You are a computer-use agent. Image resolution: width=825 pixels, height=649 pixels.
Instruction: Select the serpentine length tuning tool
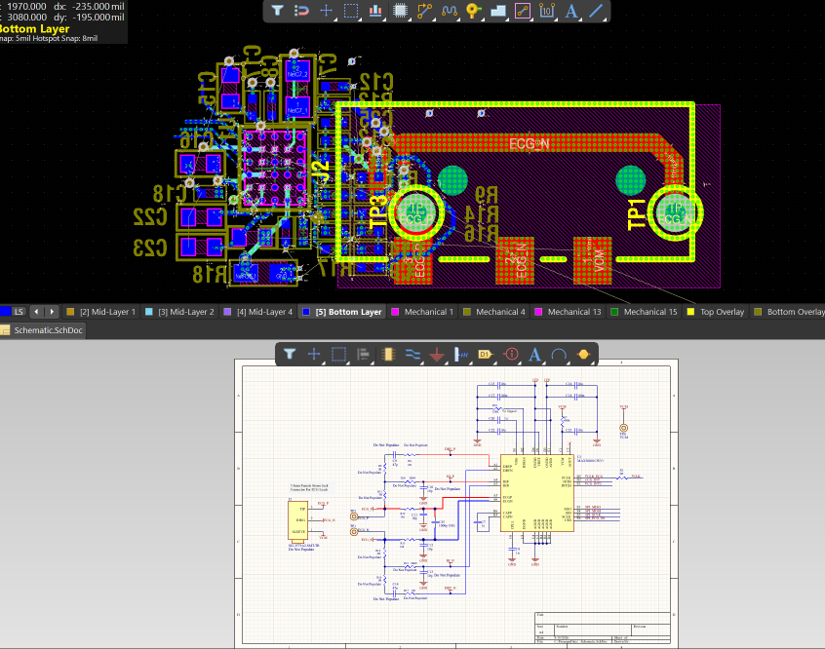[x=449, y=11]
